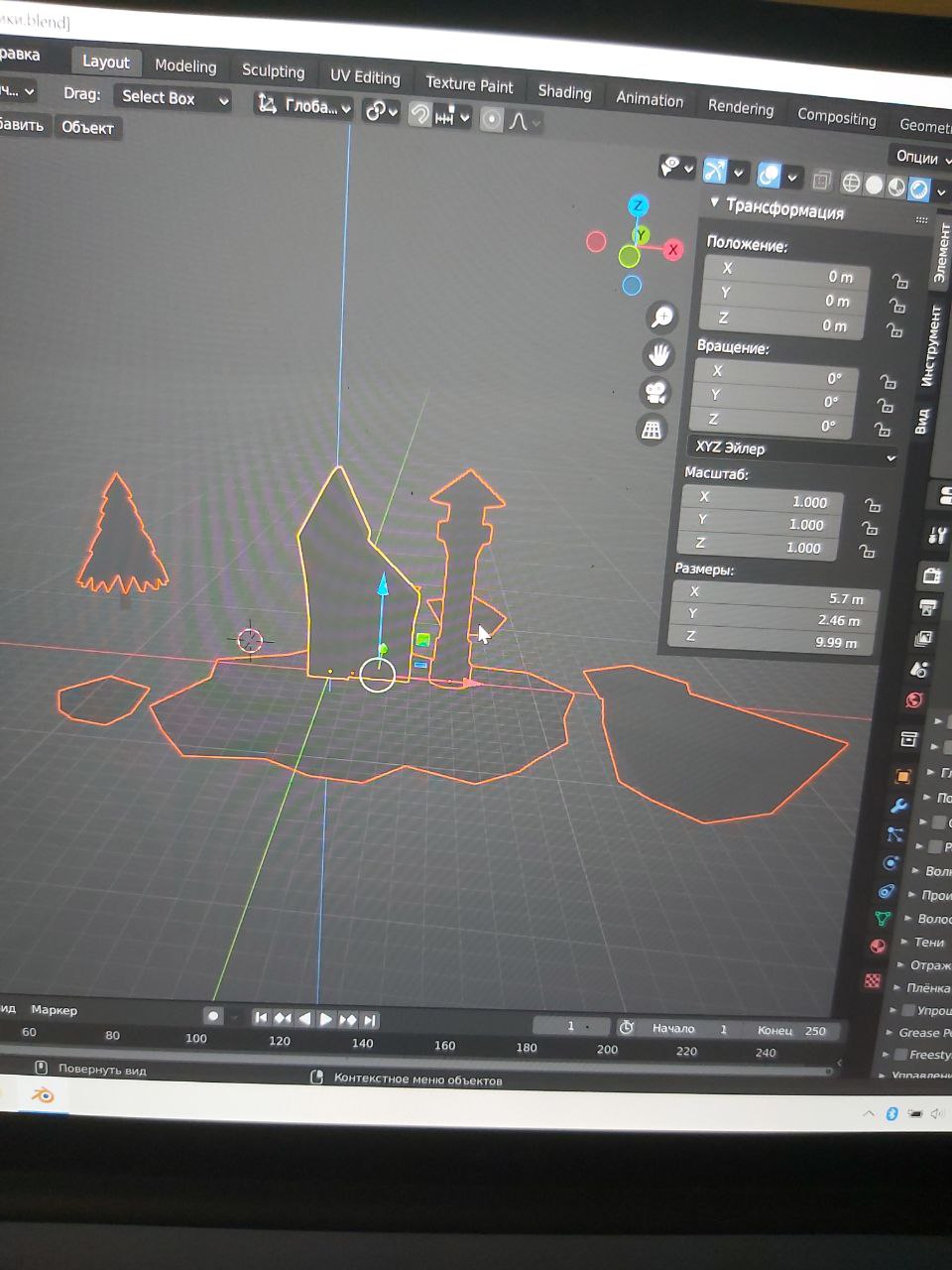Toggle lock for Position X field

[x=899, y=281]
